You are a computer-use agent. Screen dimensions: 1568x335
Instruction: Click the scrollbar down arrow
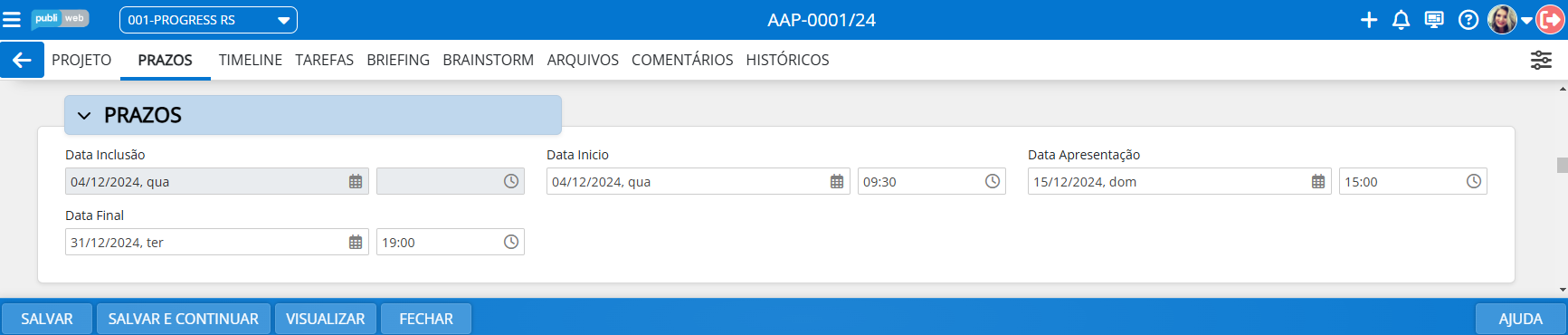coord(1562,290)
